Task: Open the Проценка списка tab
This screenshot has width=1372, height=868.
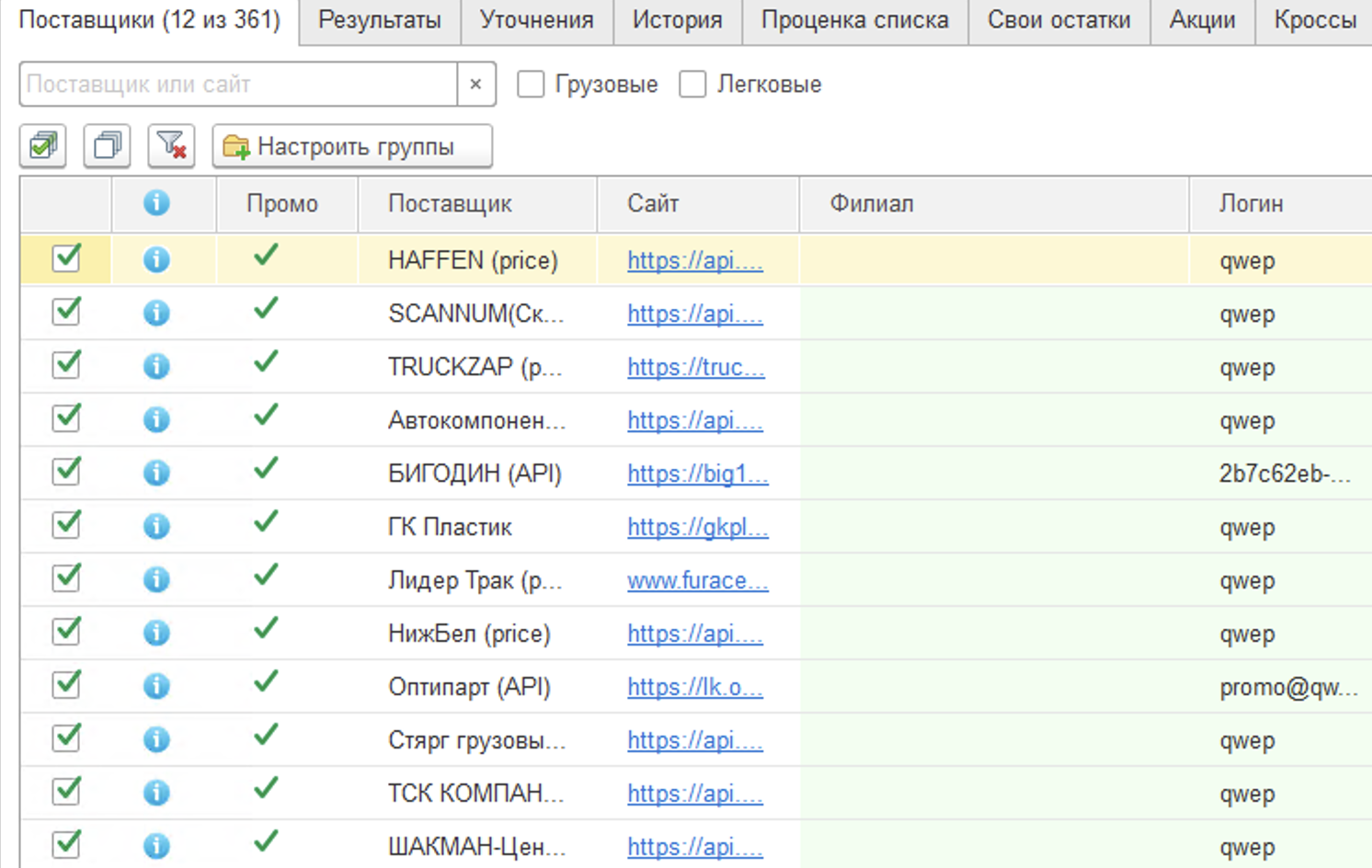Action: [x=855, y=20]
